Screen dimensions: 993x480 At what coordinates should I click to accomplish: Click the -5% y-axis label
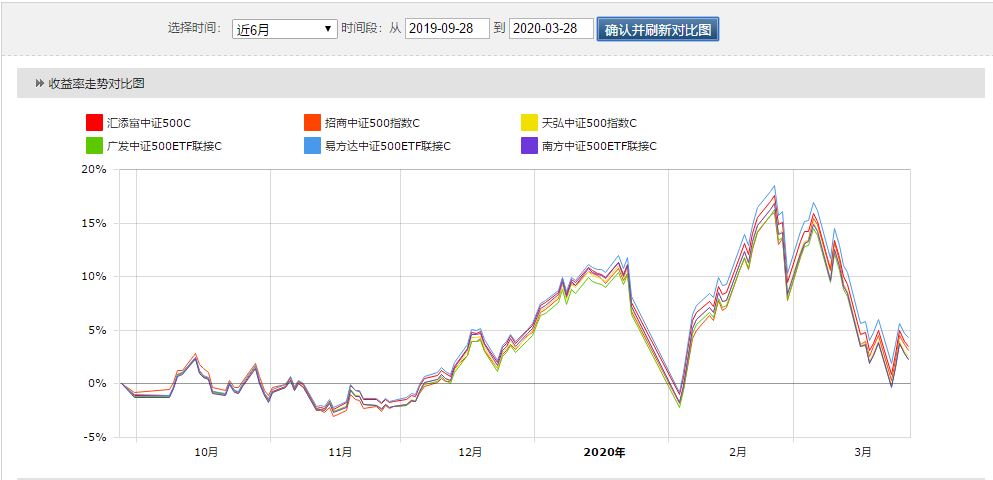click(97, 437)
